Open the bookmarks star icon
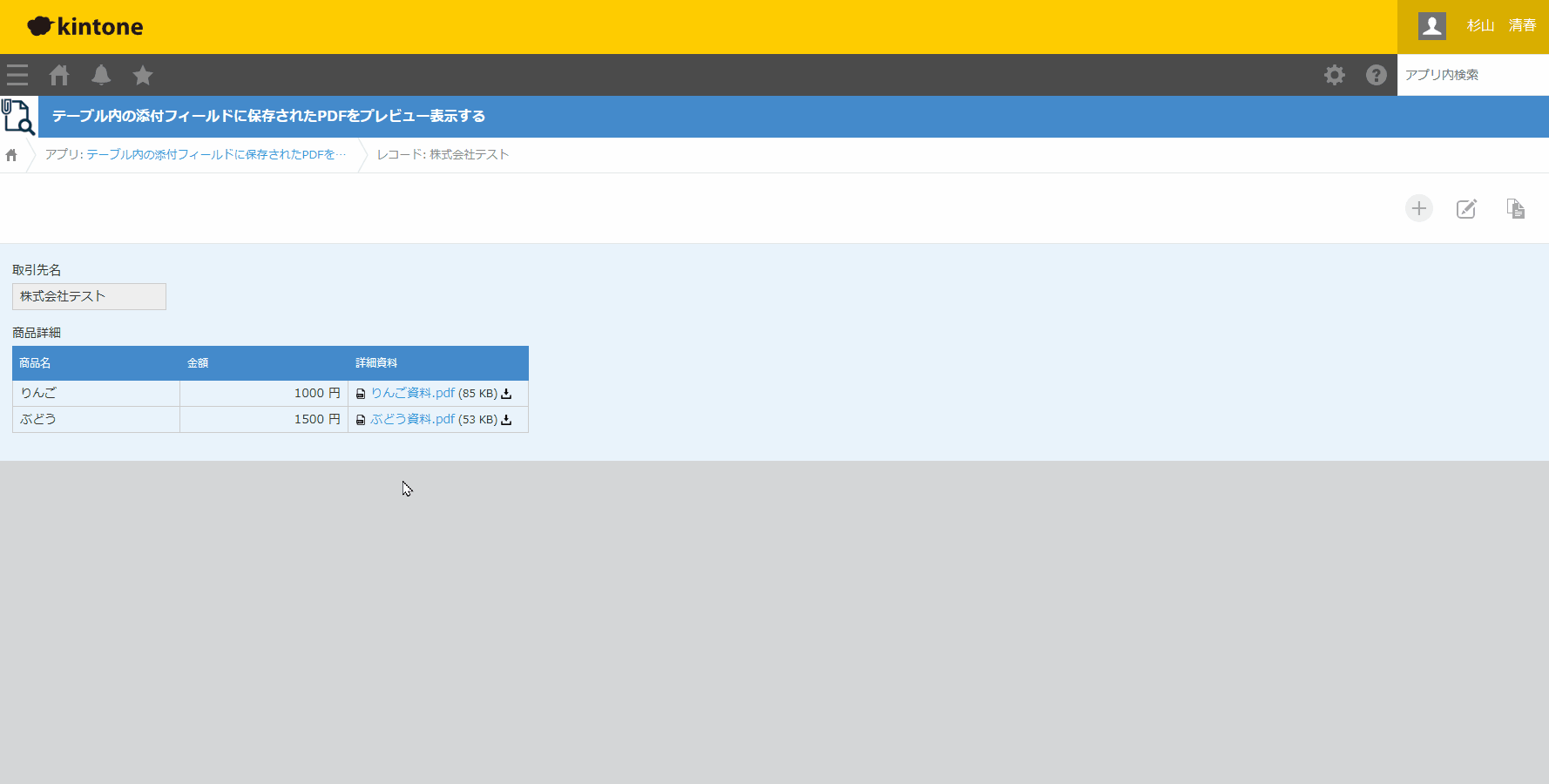Image resolution: width=1549 pixels, height=784 pixels. point(143,76)
